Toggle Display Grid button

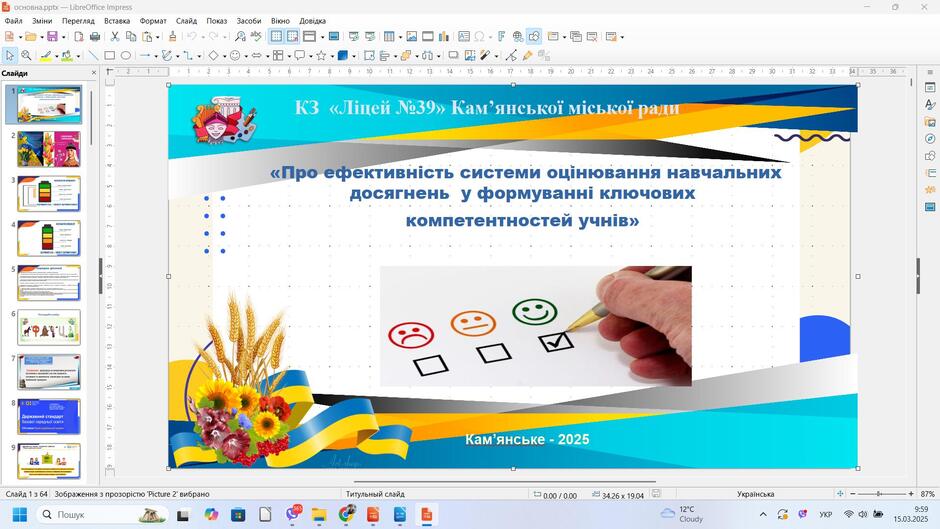[x=276, y=37]
